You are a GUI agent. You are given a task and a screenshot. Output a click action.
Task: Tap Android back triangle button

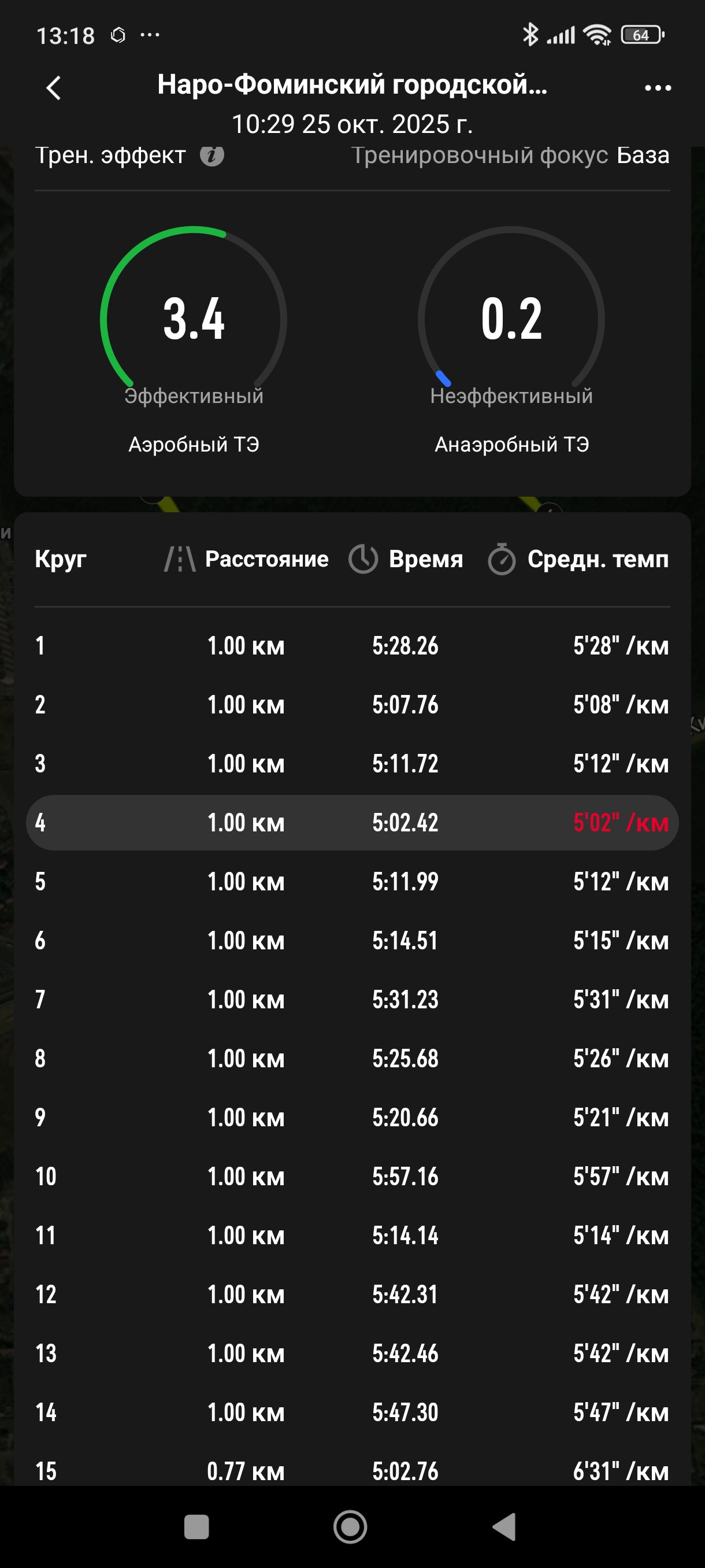click(504, 1526)
